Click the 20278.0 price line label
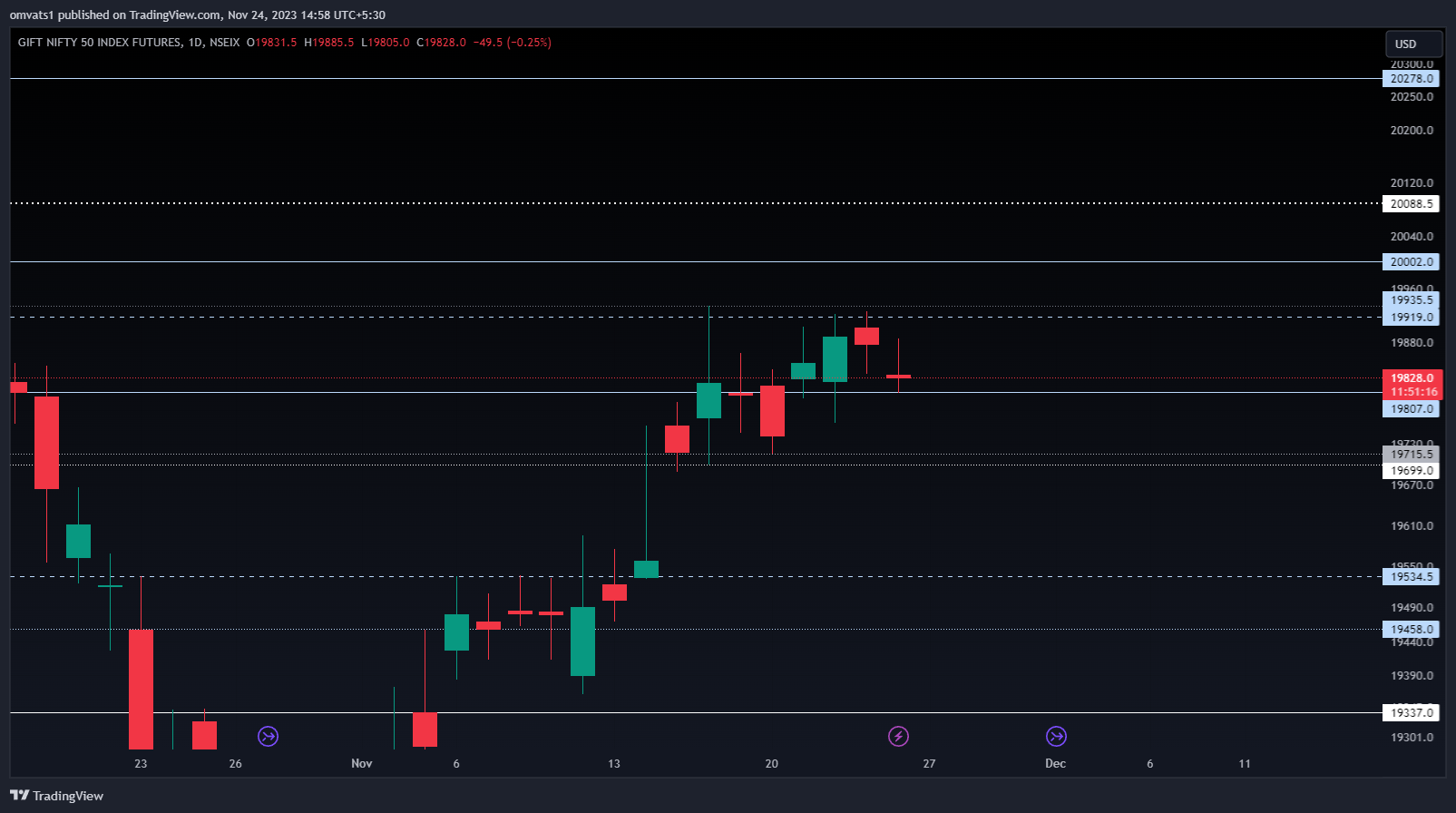1456x813 pixels. [x=1412, y=79]
